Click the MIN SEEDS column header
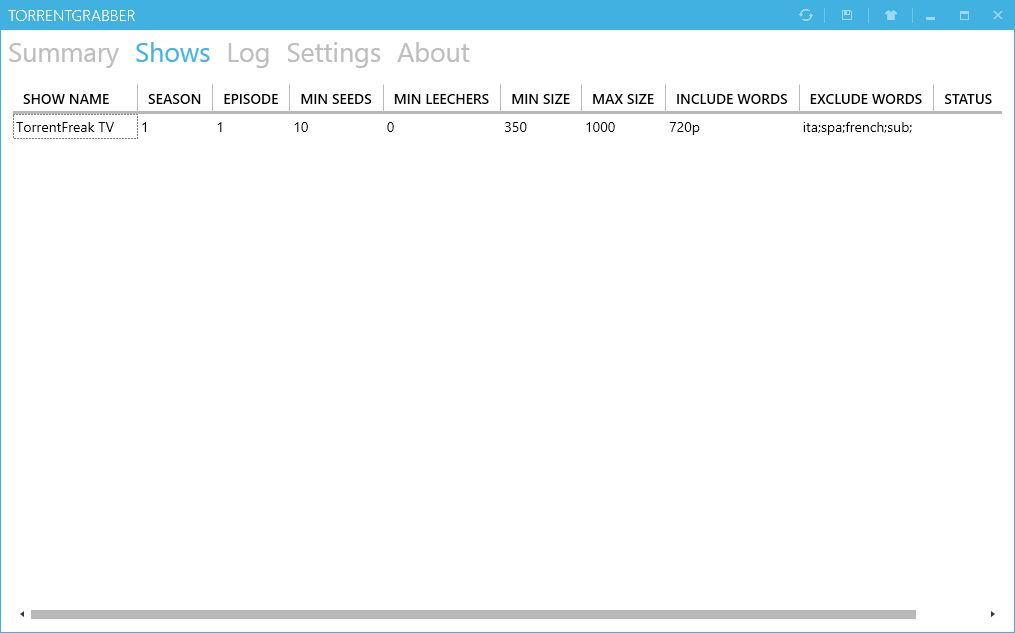Viewport: 1015px width, 633px height. coord(336,98)
